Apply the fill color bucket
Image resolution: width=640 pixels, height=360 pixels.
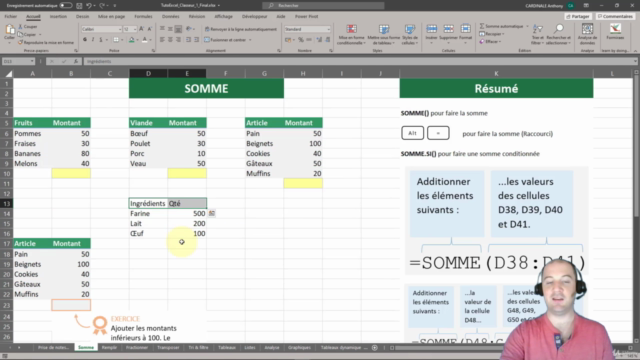(131, 40)
